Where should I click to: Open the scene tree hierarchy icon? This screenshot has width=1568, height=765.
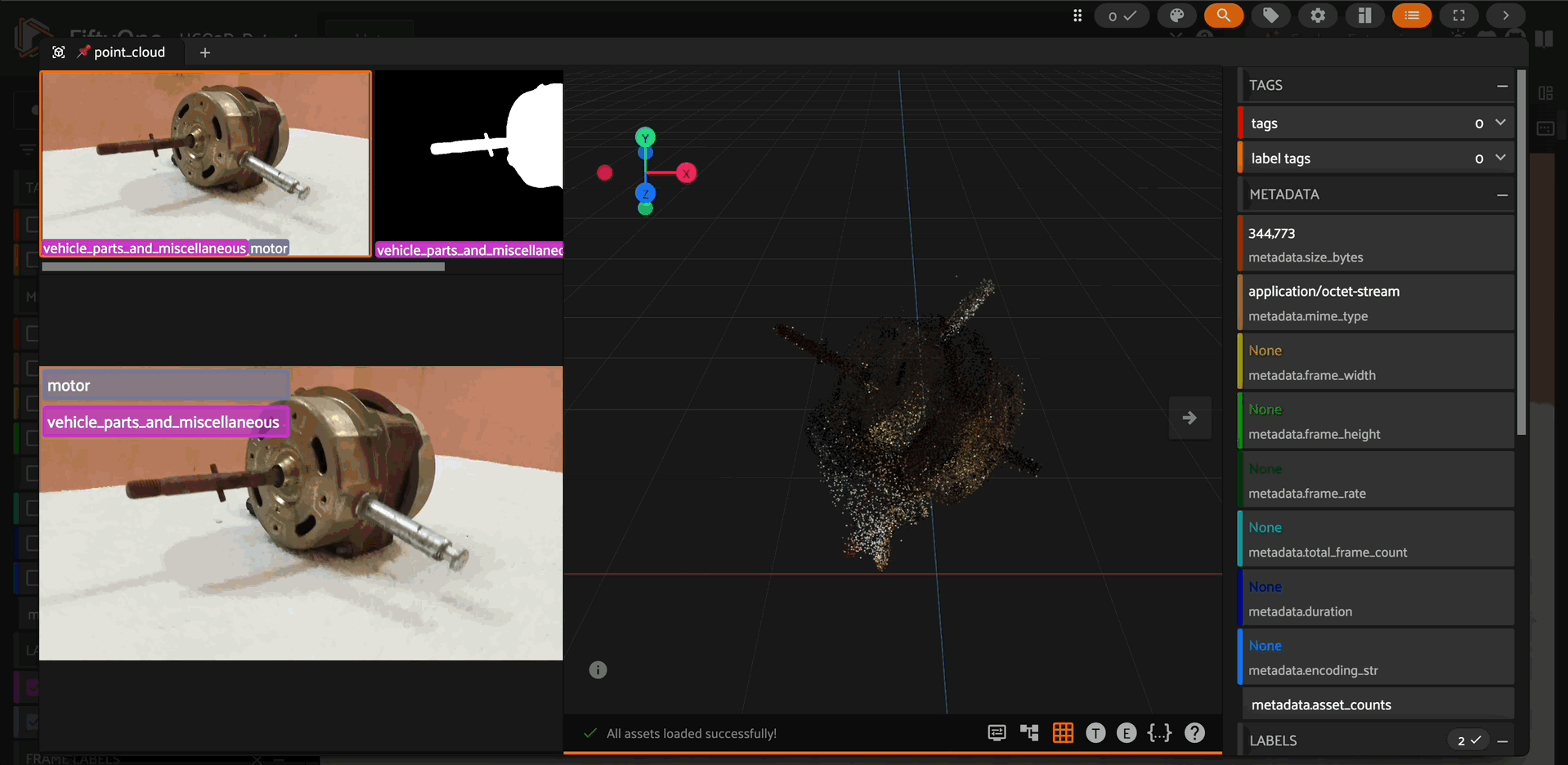[x=1029, y=733]
